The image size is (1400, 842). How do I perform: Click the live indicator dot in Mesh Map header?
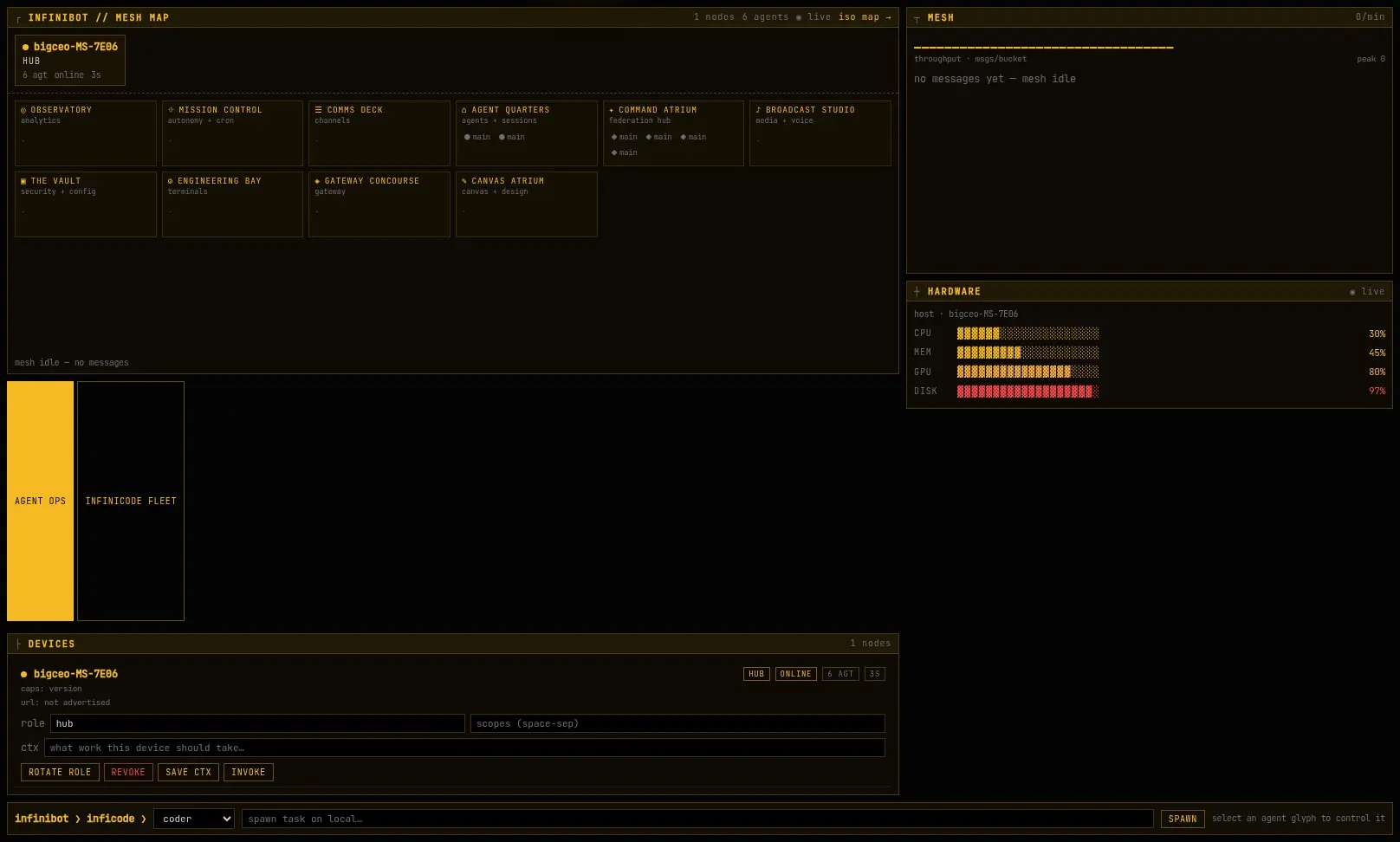(x=799, y=17)
